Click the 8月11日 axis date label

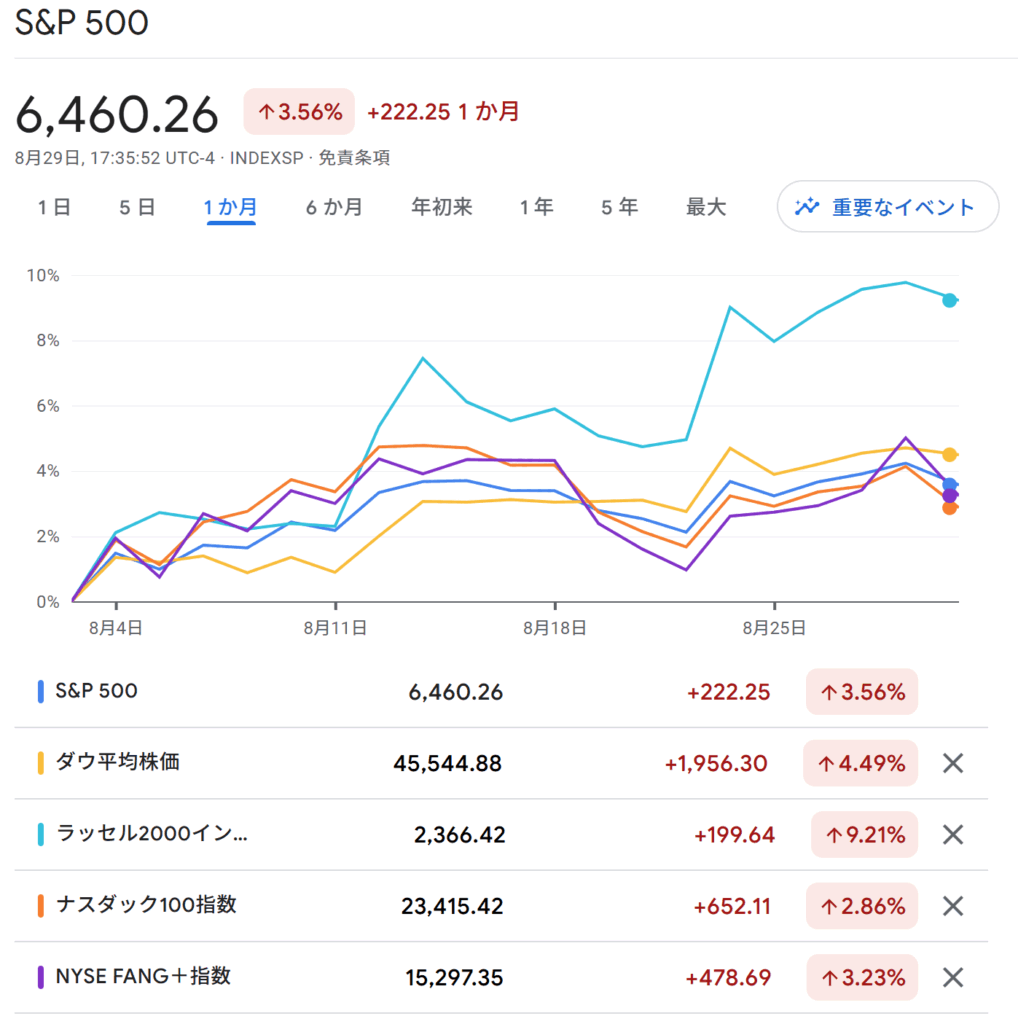click(335, 628)
